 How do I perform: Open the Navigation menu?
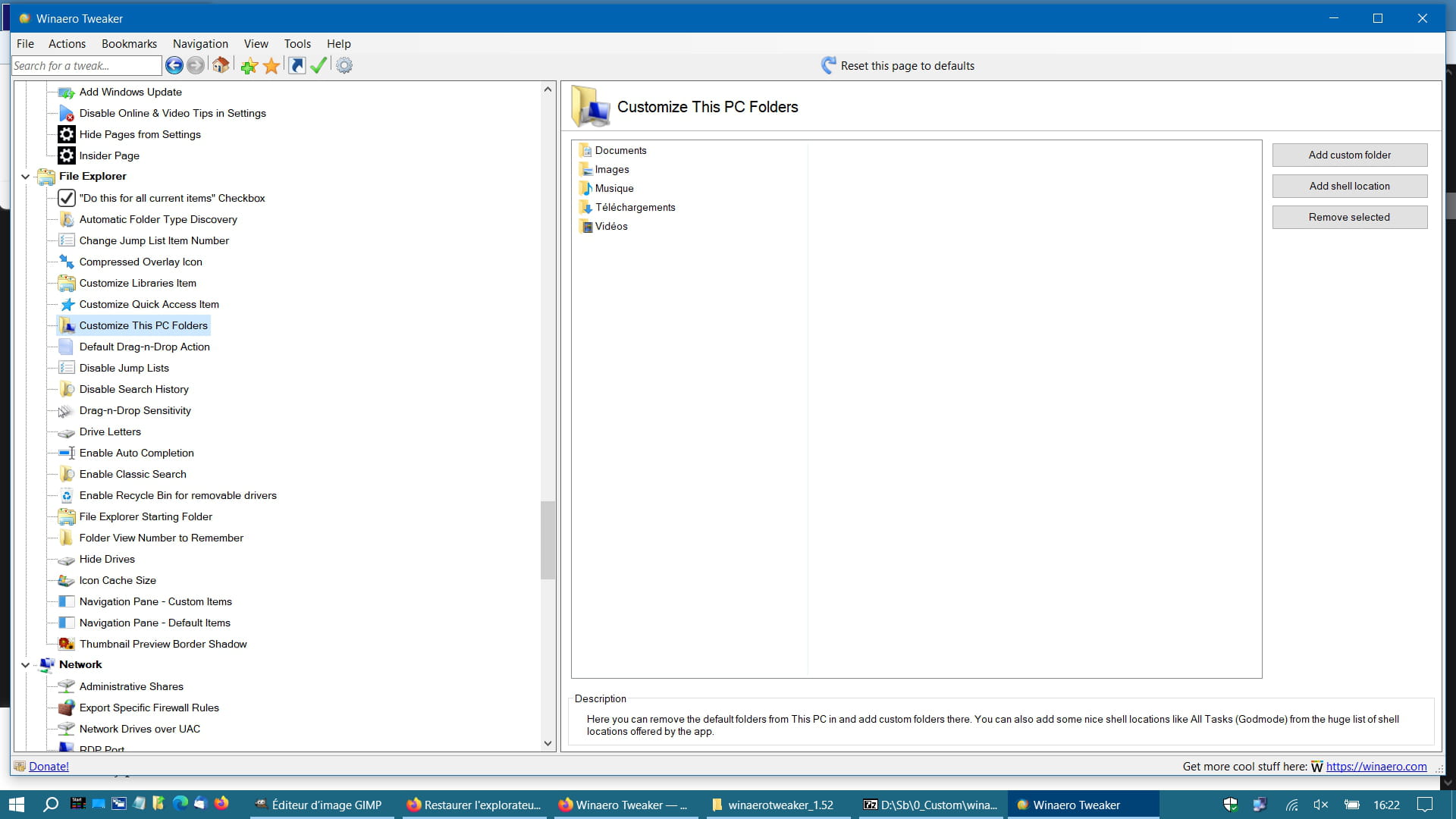[200, 44]
